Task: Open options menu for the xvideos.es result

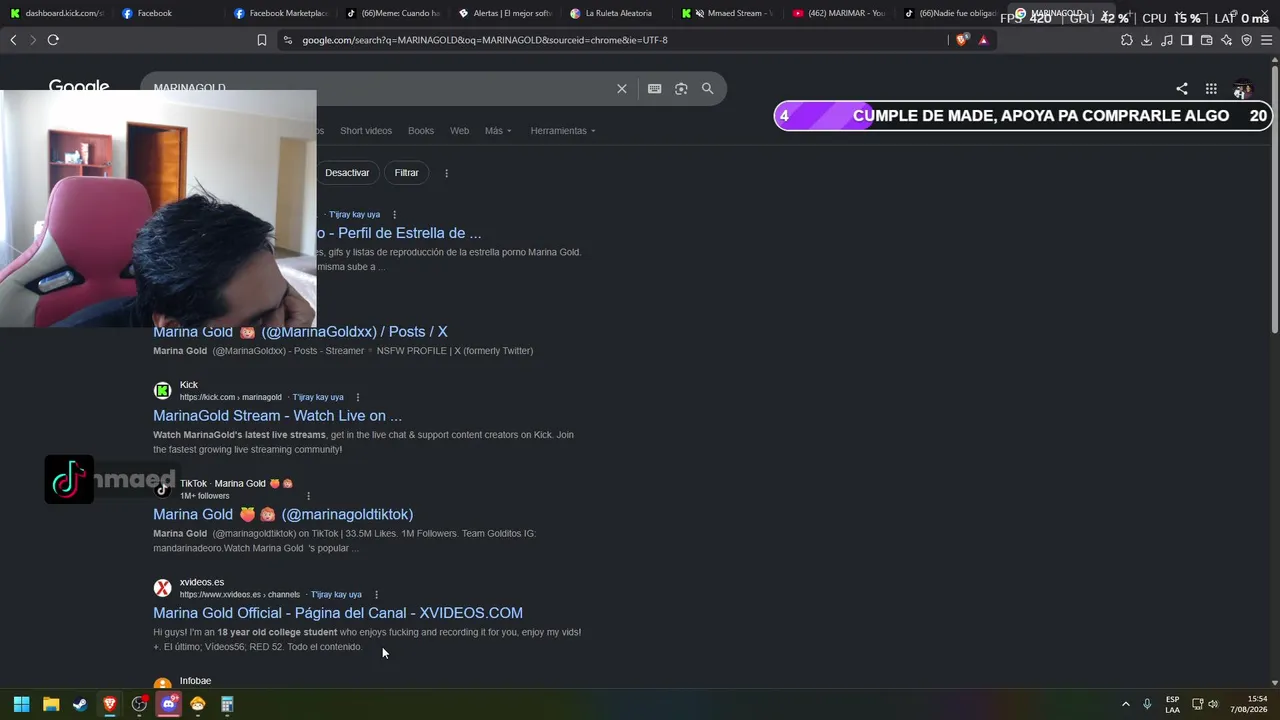Action: click(376, 595)
